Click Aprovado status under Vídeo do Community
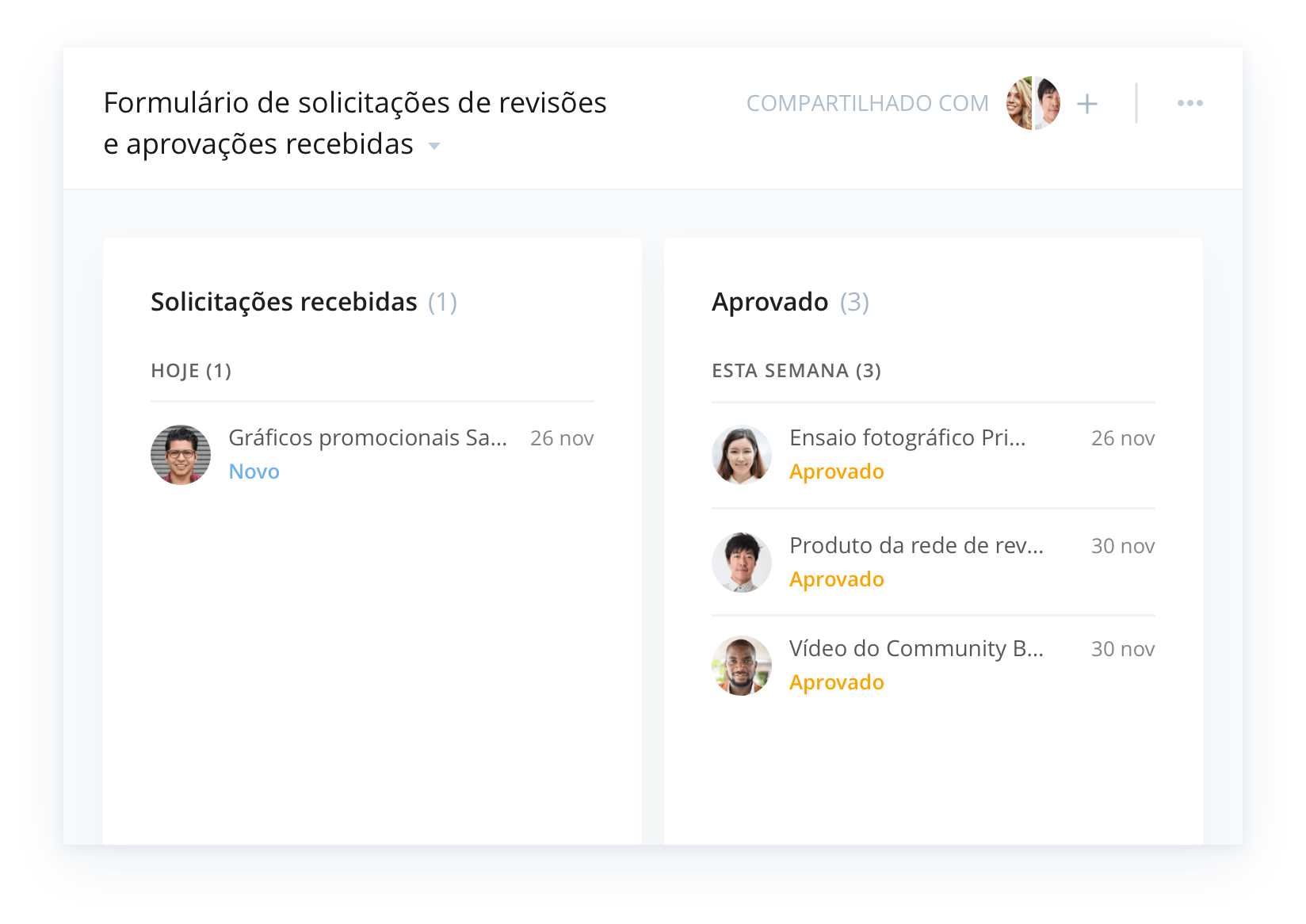Image resolution: width=1306 pixels, height=924 pixels. (837, 682)
